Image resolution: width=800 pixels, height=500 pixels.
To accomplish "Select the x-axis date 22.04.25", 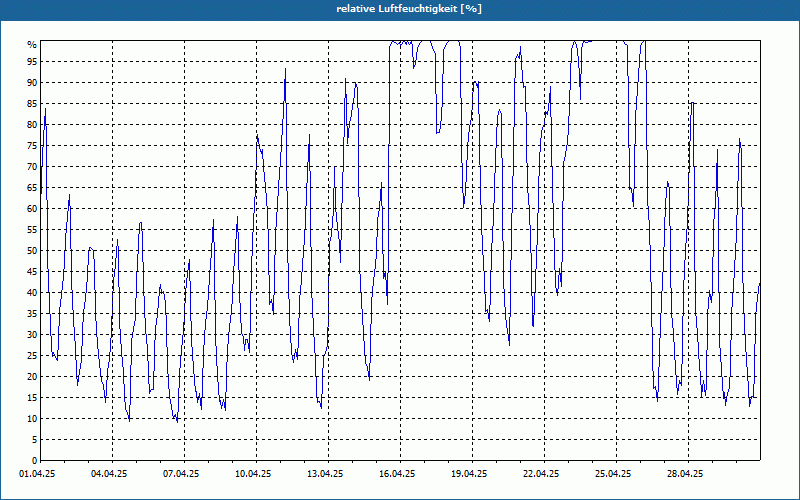I will tap(541, 474).
